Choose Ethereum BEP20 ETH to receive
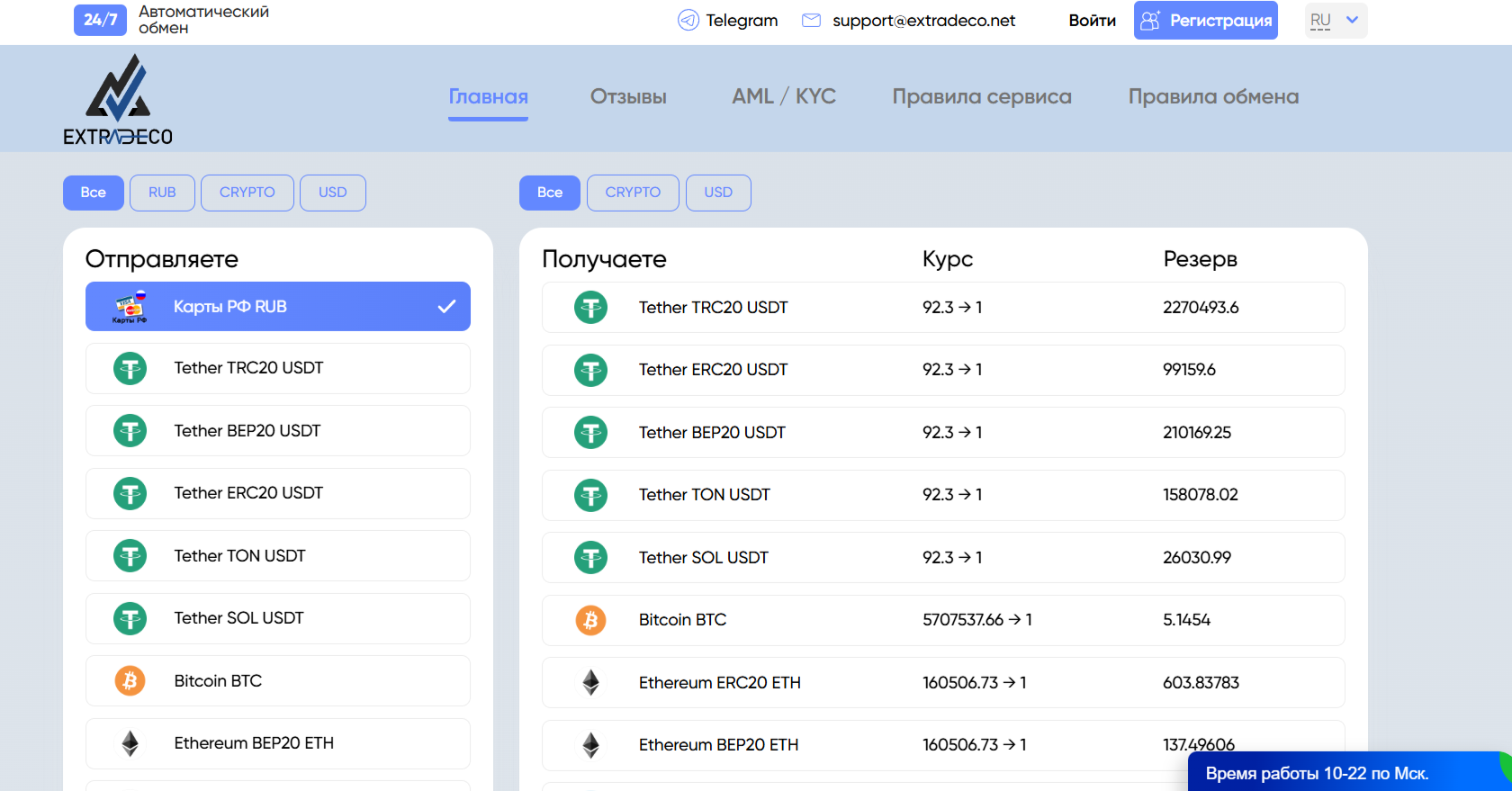The height and width of the screenshot is (791, 1512). coord(943,745)
